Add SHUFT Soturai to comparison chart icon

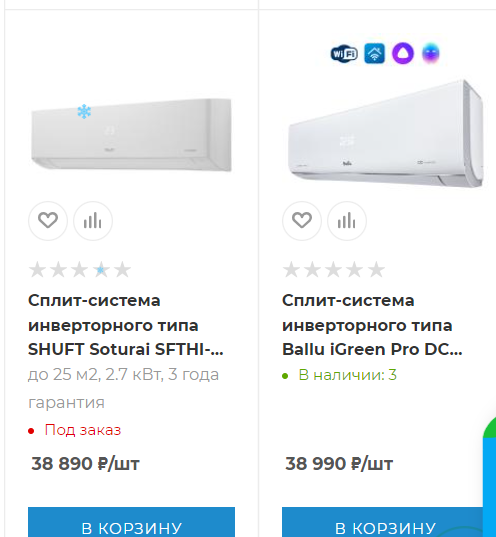(x=93, y=221)
